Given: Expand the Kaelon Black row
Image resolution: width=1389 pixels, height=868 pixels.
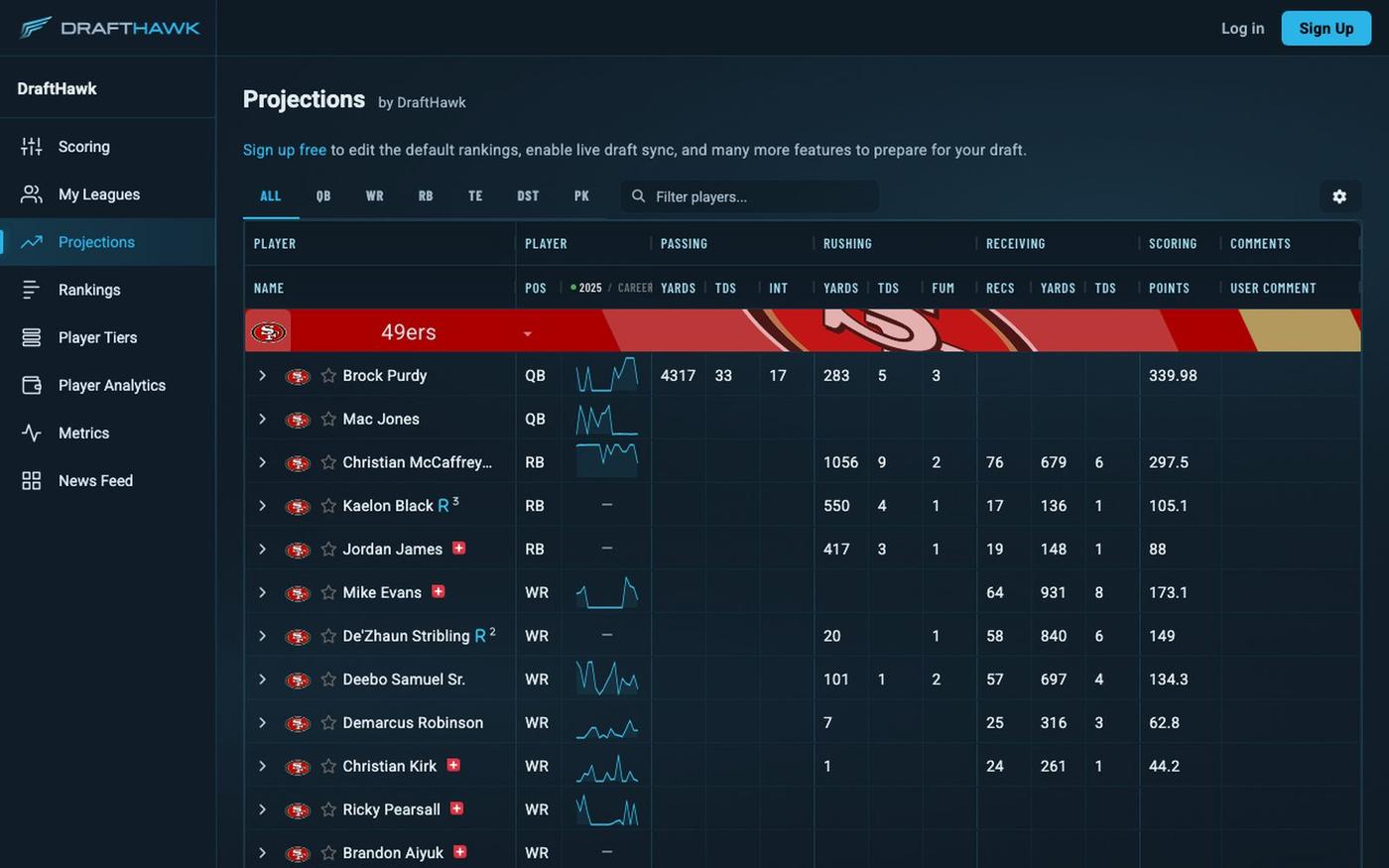Looking at the screenshot, I should tap(262, 505).
